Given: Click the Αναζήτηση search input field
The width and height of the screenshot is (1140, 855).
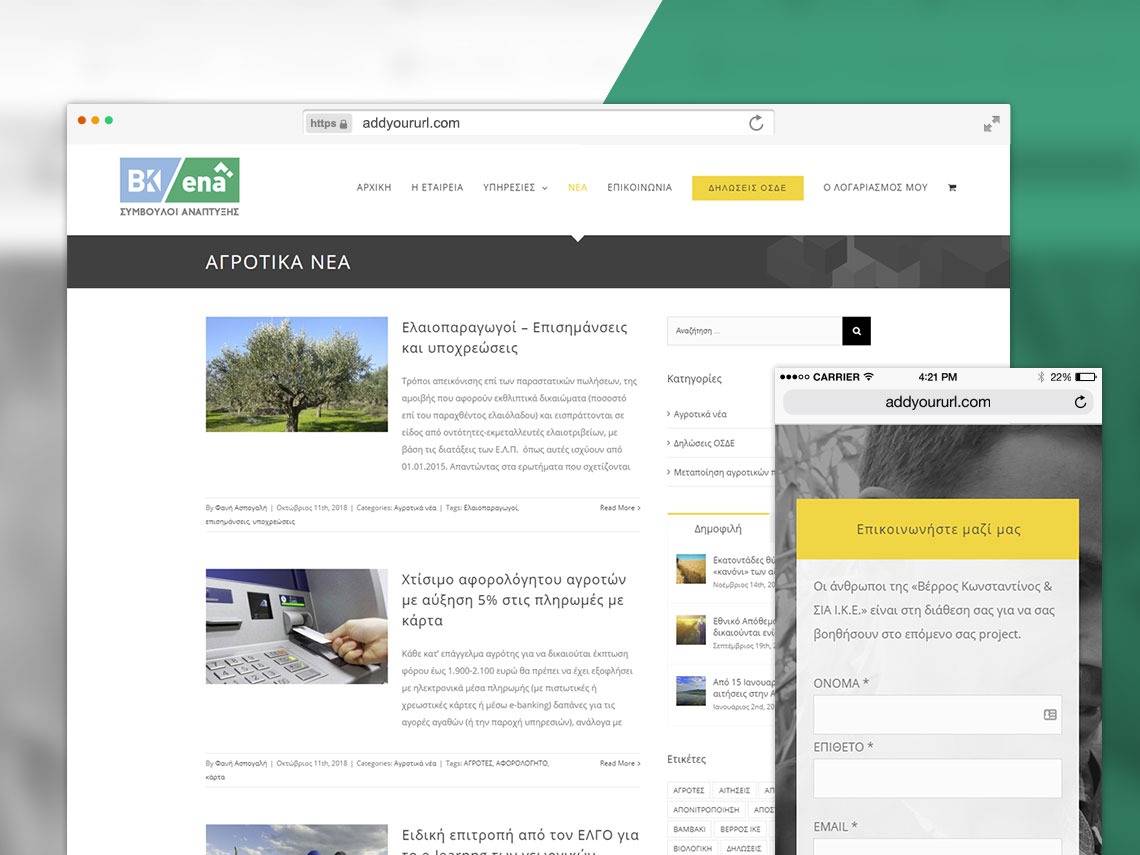Looking at the screenshot, I should (x=755, y=331).
